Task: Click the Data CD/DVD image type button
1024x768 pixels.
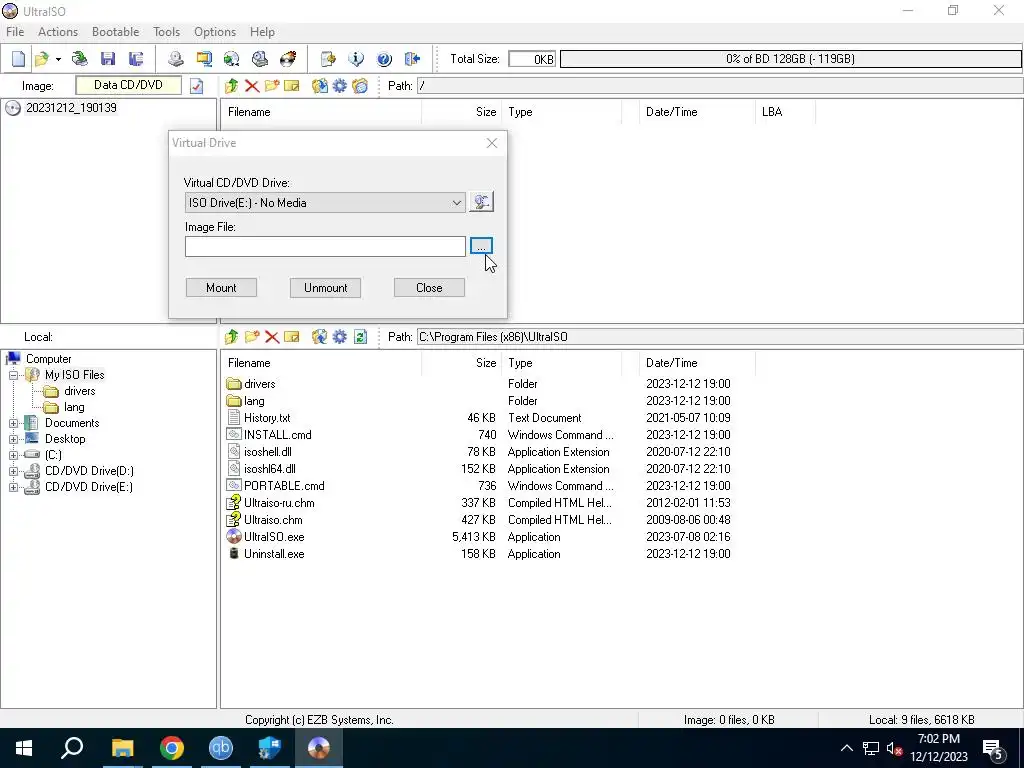Action: [129, 85]
